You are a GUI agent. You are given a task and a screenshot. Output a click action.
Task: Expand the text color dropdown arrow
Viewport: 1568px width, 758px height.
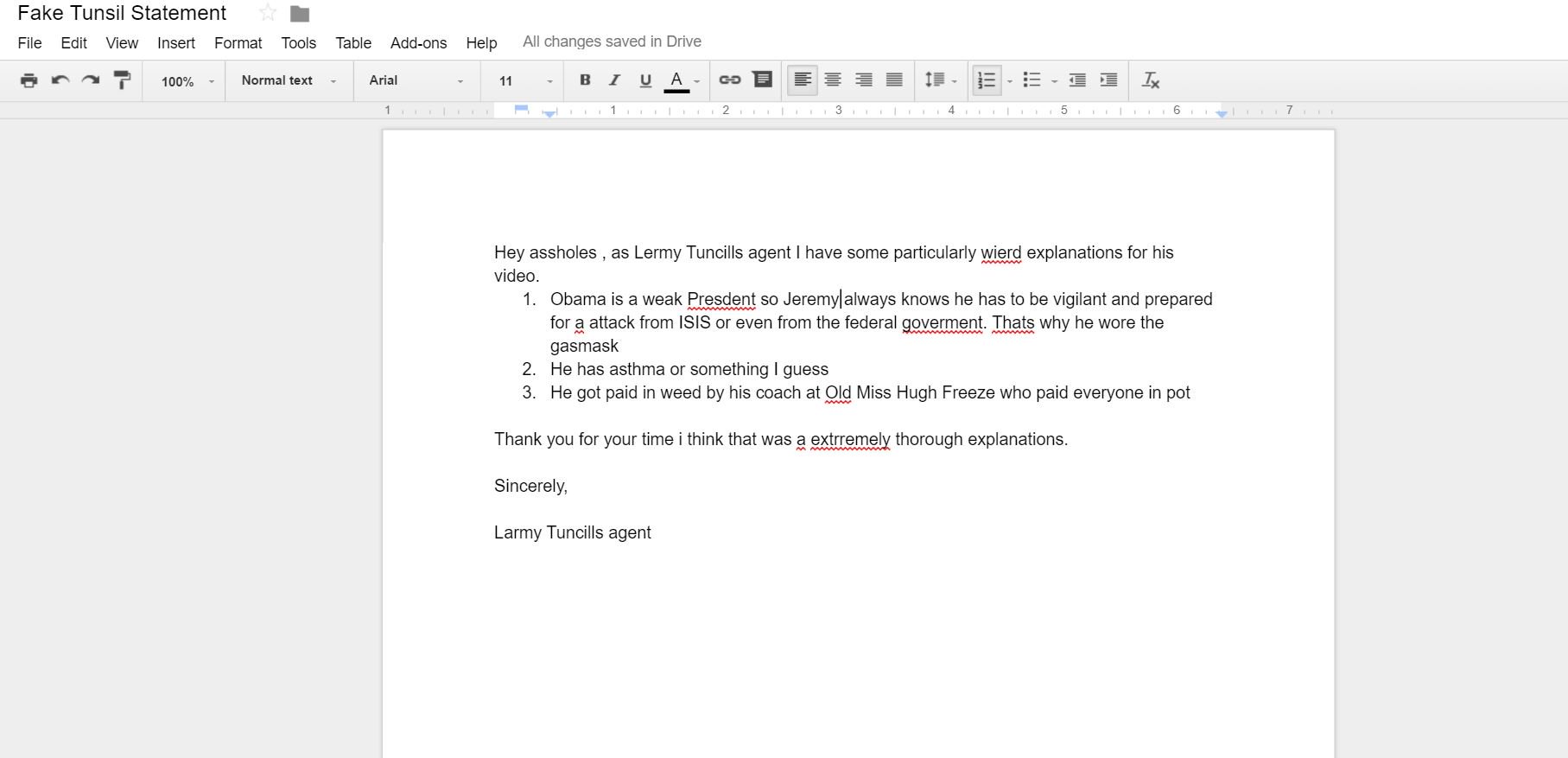coord(697,82)
